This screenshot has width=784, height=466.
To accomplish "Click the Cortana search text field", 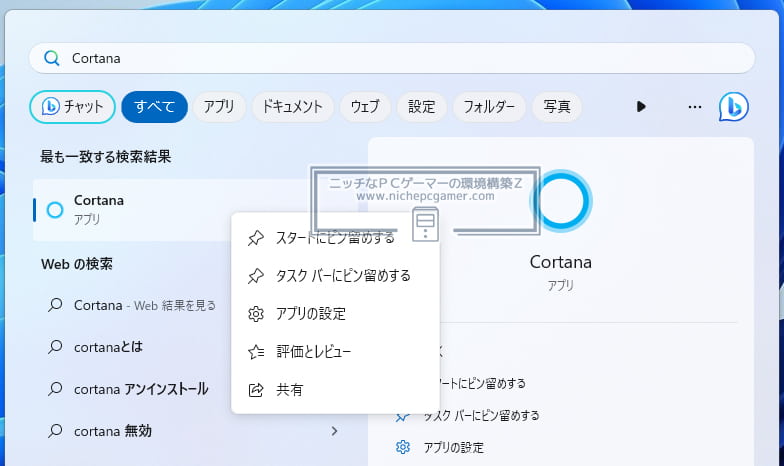I will tap(392, 58).
